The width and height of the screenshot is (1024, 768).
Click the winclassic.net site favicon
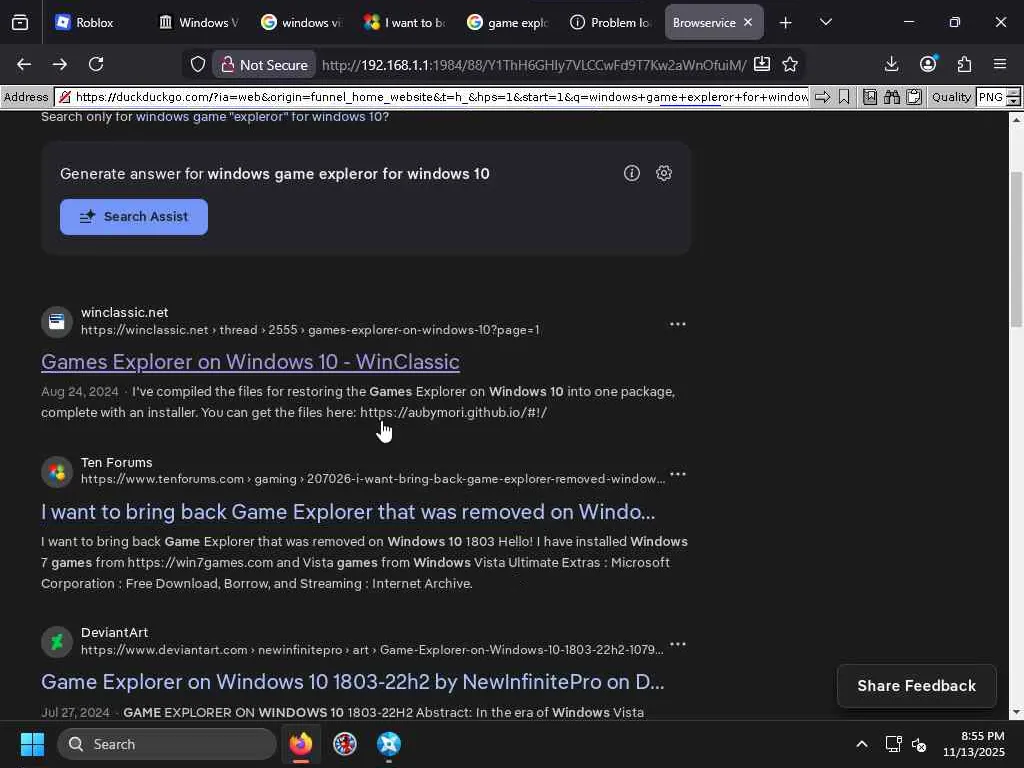[x=57, y=321]
